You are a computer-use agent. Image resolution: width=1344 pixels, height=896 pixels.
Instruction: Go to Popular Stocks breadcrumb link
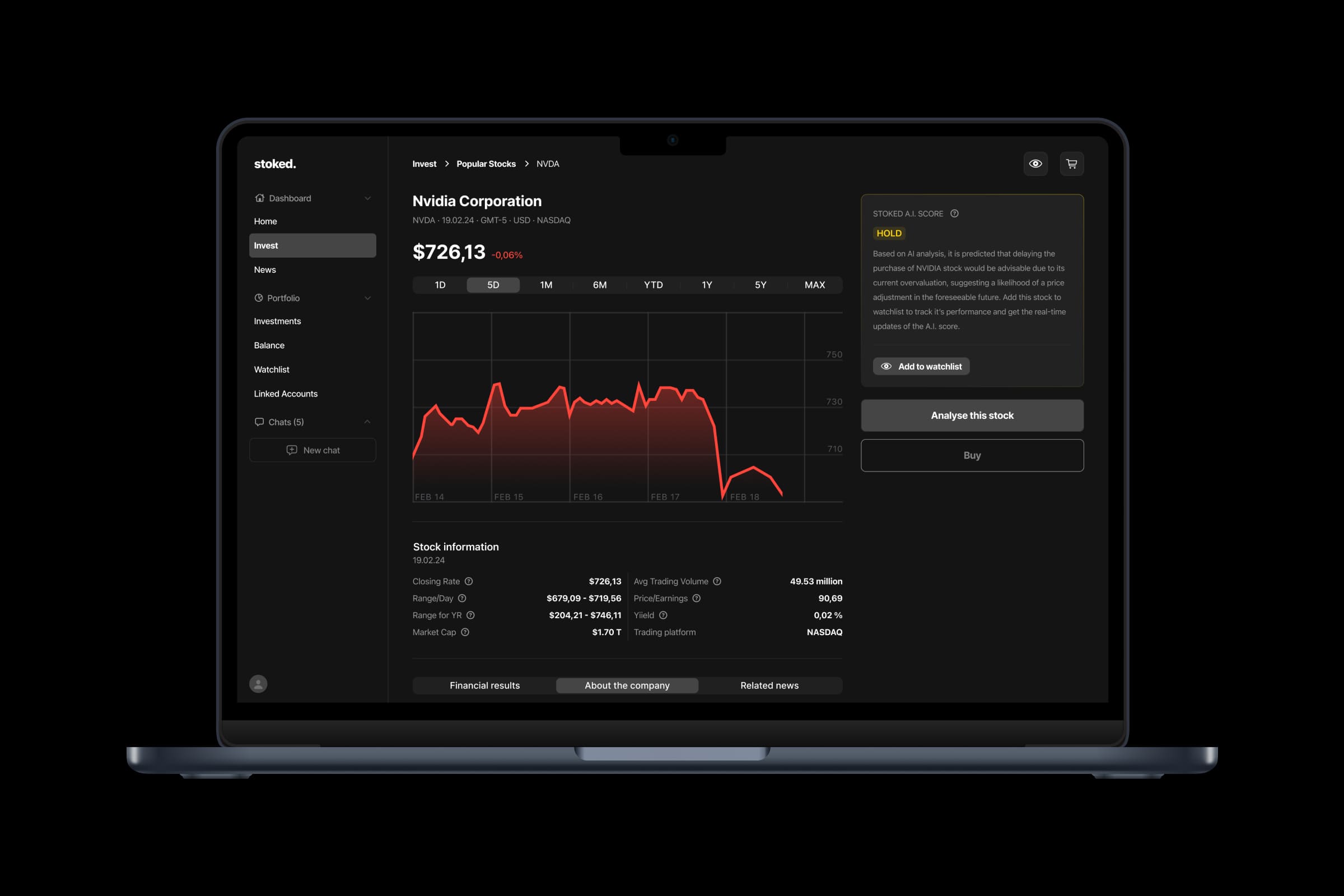(486, 164)
